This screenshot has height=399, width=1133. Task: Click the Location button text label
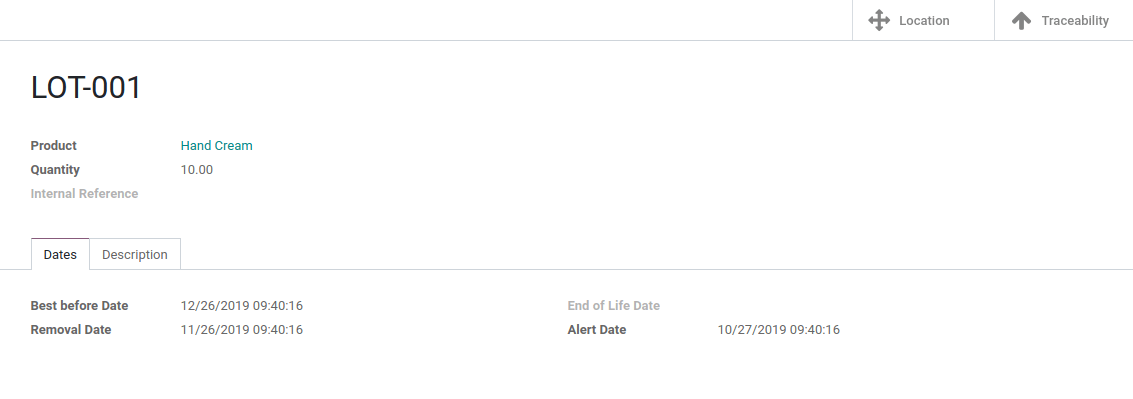[x=924, y=21]
